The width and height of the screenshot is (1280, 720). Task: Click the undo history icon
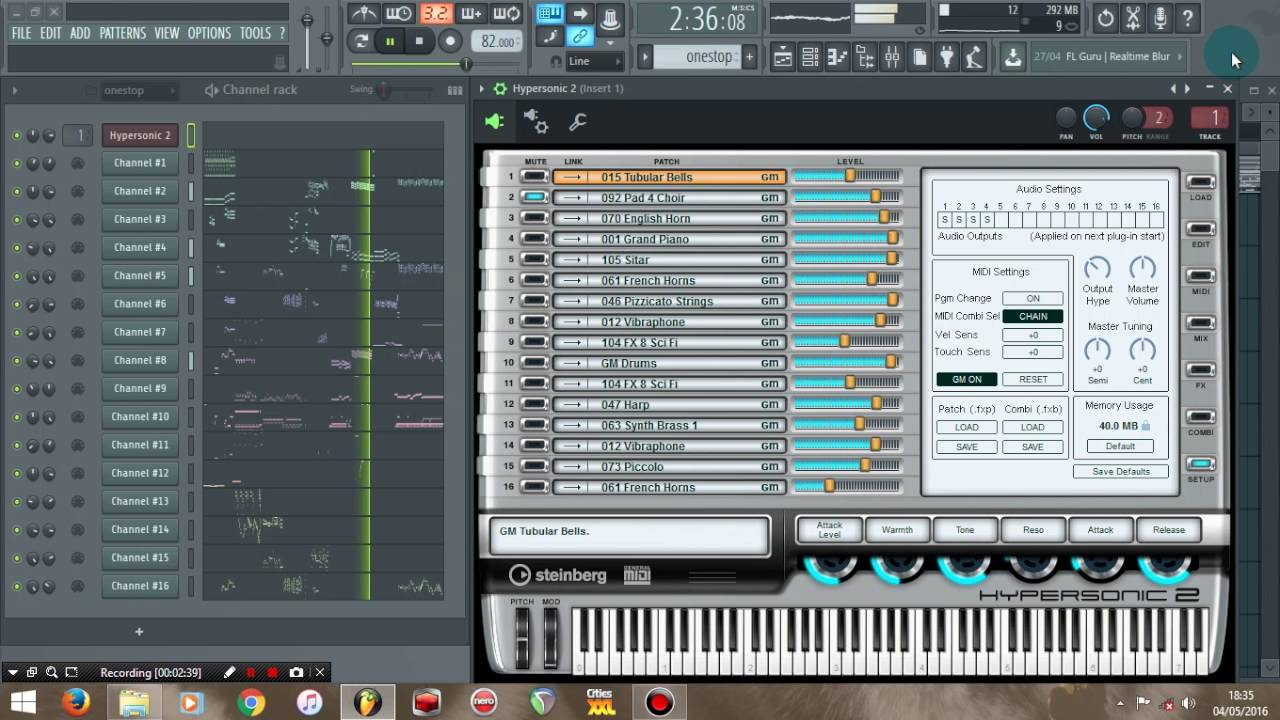1105,18
